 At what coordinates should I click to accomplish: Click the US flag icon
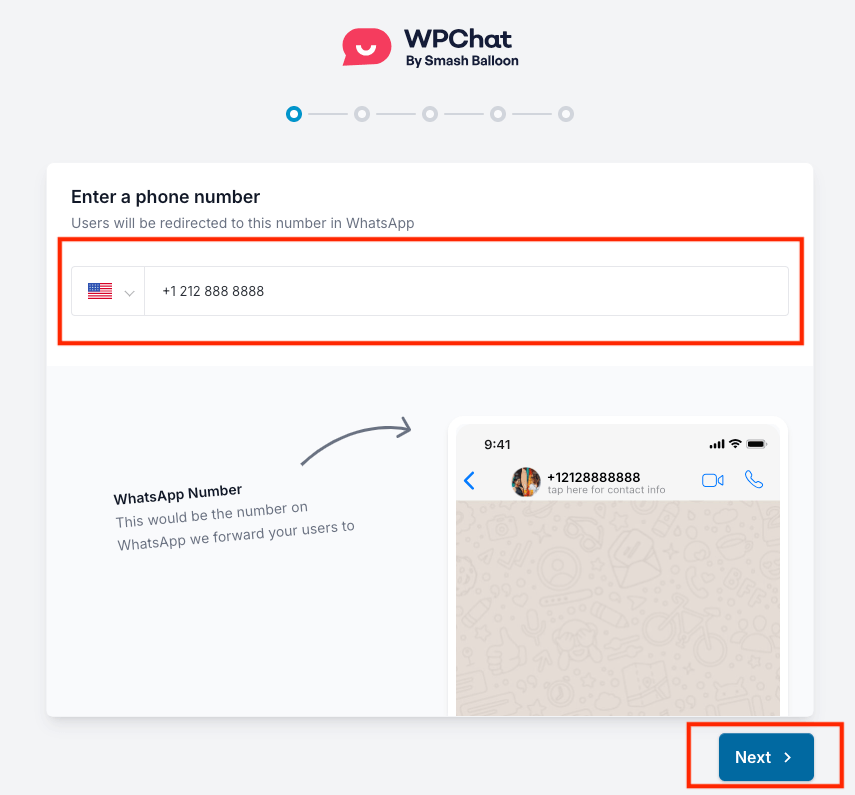pos(100,291)
